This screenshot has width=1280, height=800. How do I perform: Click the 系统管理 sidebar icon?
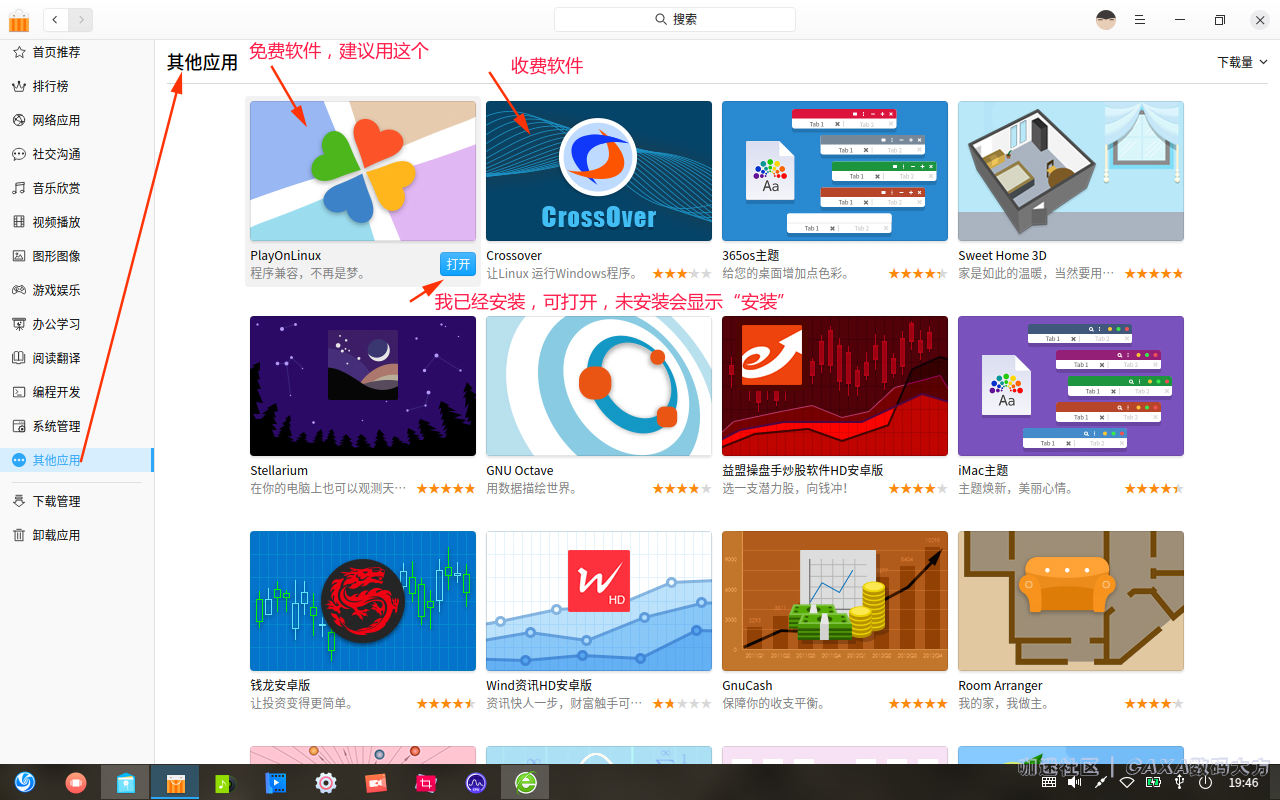[x=19, y=426]
